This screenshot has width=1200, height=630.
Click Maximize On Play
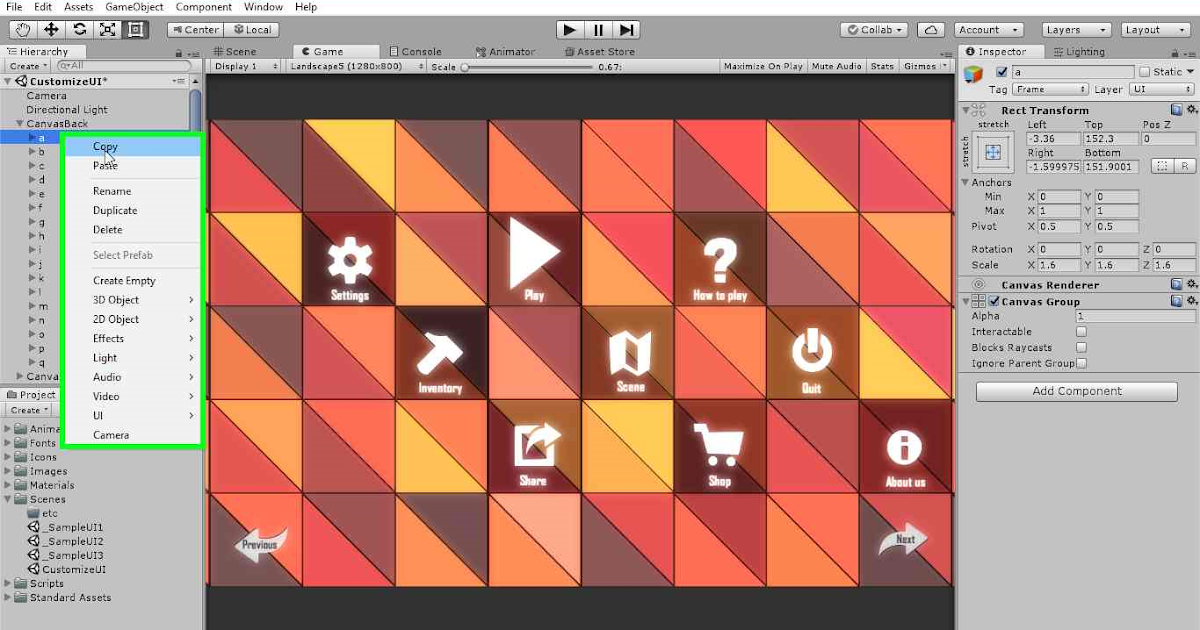pyautogui.click(x=766, y=65)
